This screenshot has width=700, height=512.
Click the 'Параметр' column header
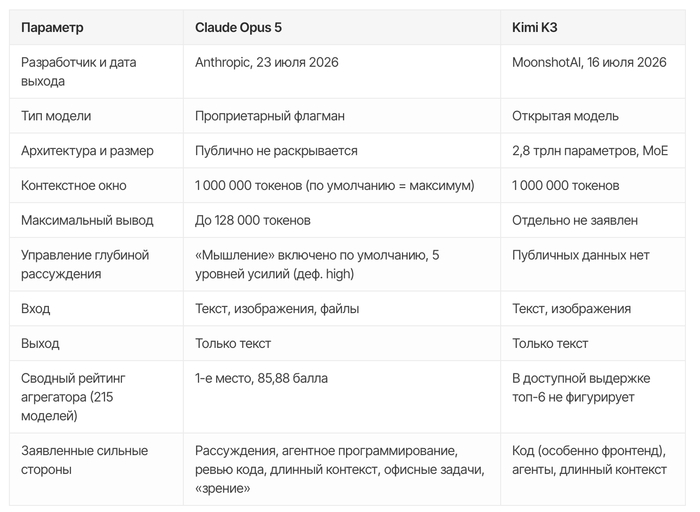click(52, 28)
